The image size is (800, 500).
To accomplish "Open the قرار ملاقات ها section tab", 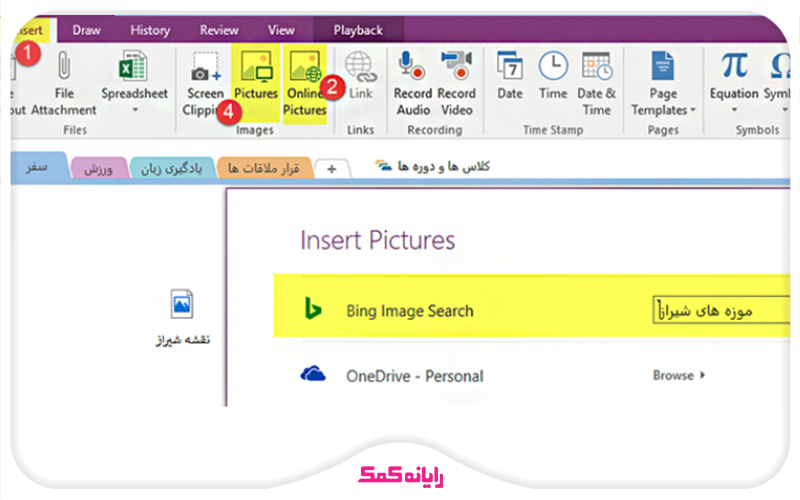I will pyautogui.click(x=264, y=168).
